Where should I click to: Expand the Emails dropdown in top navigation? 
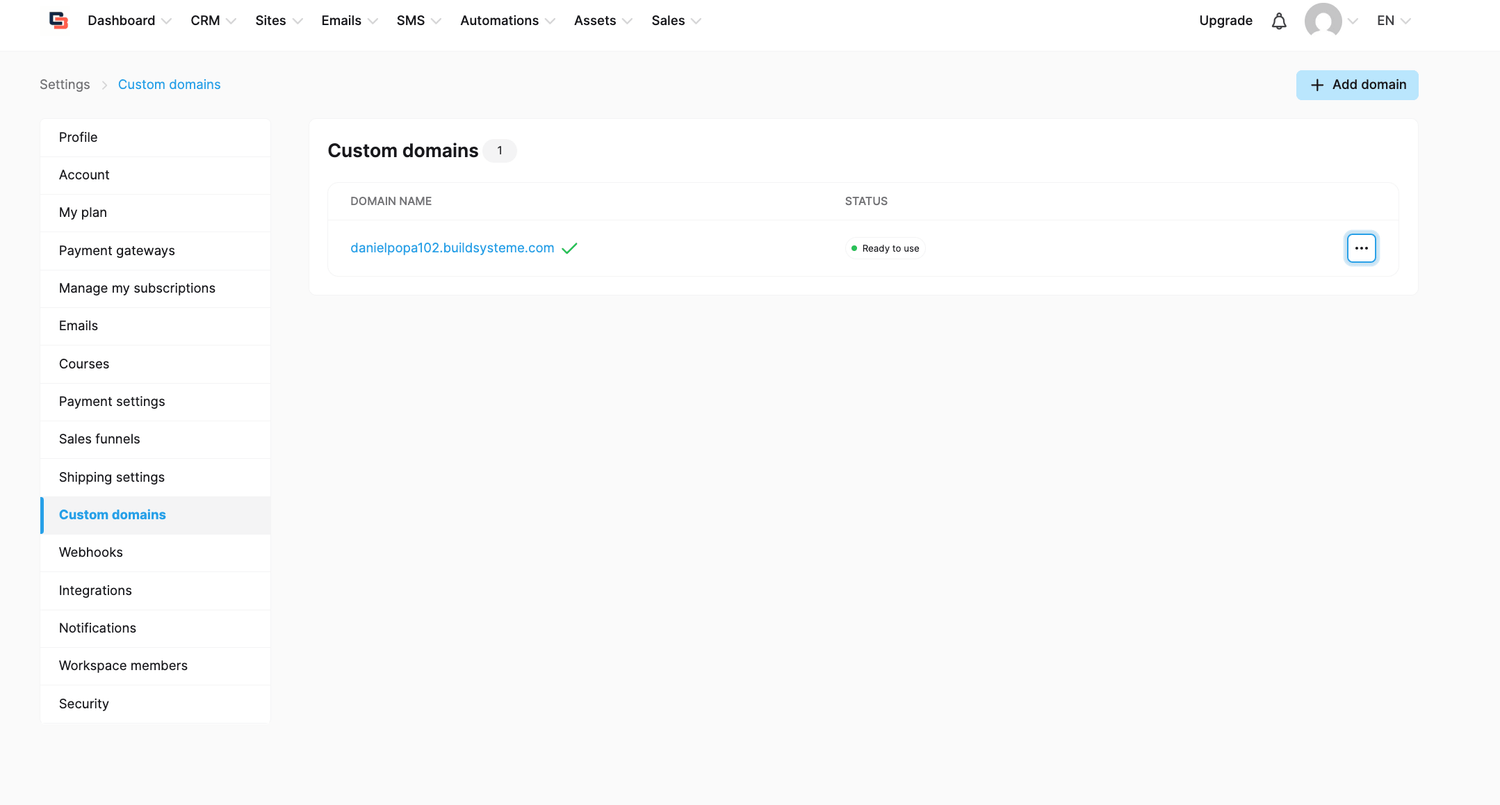(x=349, y=21)
